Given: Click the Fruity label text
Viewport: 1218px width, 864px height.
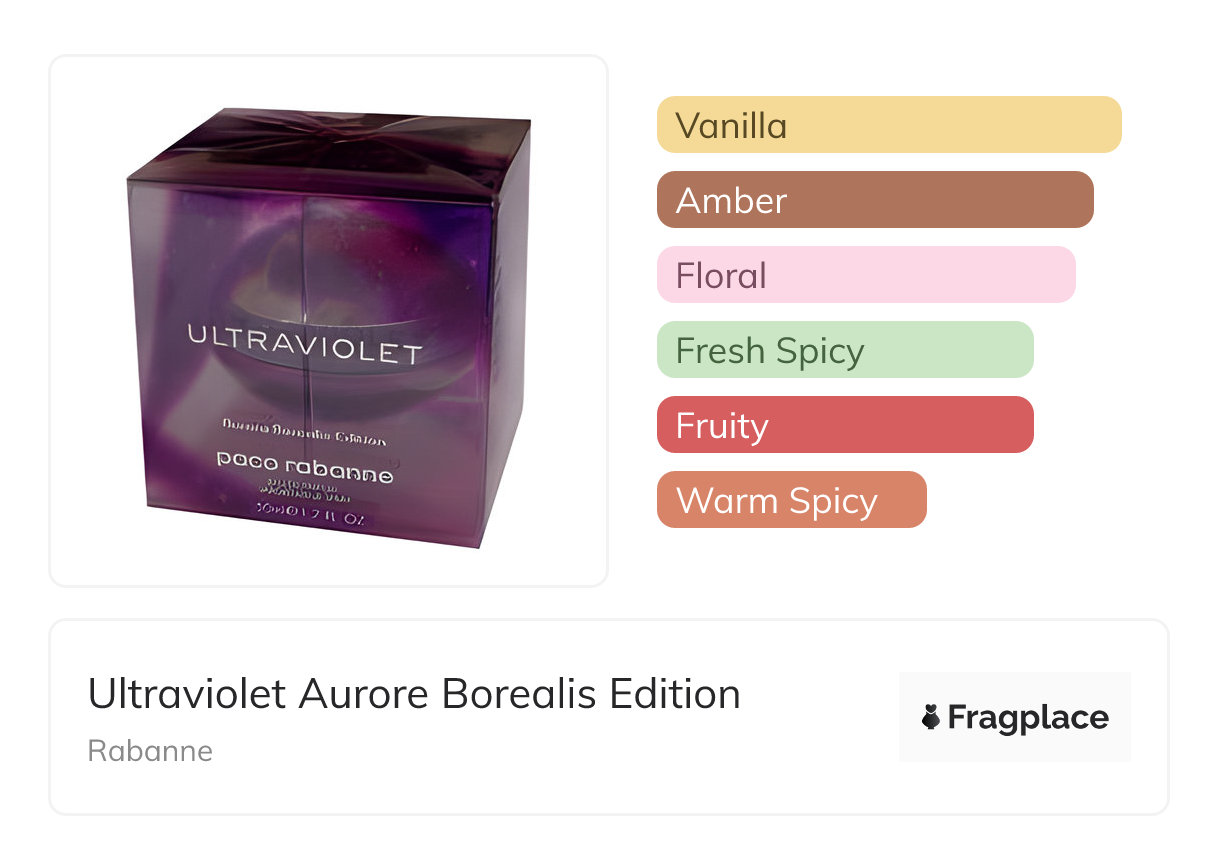Looking at the screenshot, I should [722, 426].
